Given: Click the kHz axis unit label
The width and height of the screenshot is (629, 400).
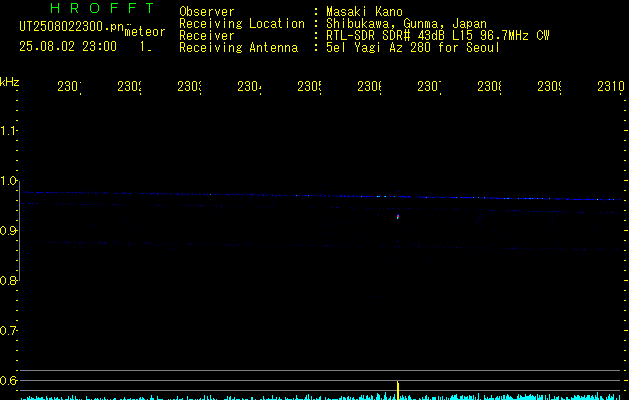Looking at the screenshot, I should (10, 82).
